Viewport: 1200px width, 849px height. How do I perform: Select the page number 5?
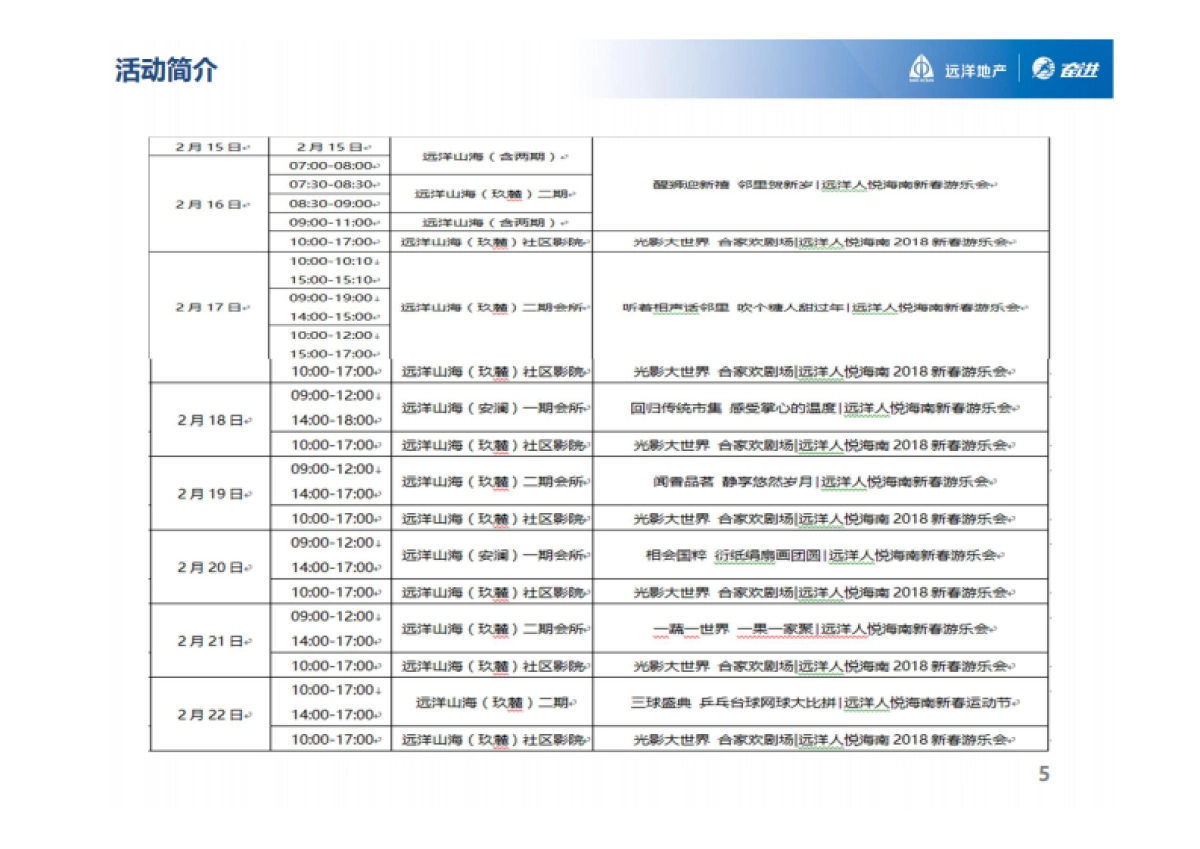coord(1042,772)
